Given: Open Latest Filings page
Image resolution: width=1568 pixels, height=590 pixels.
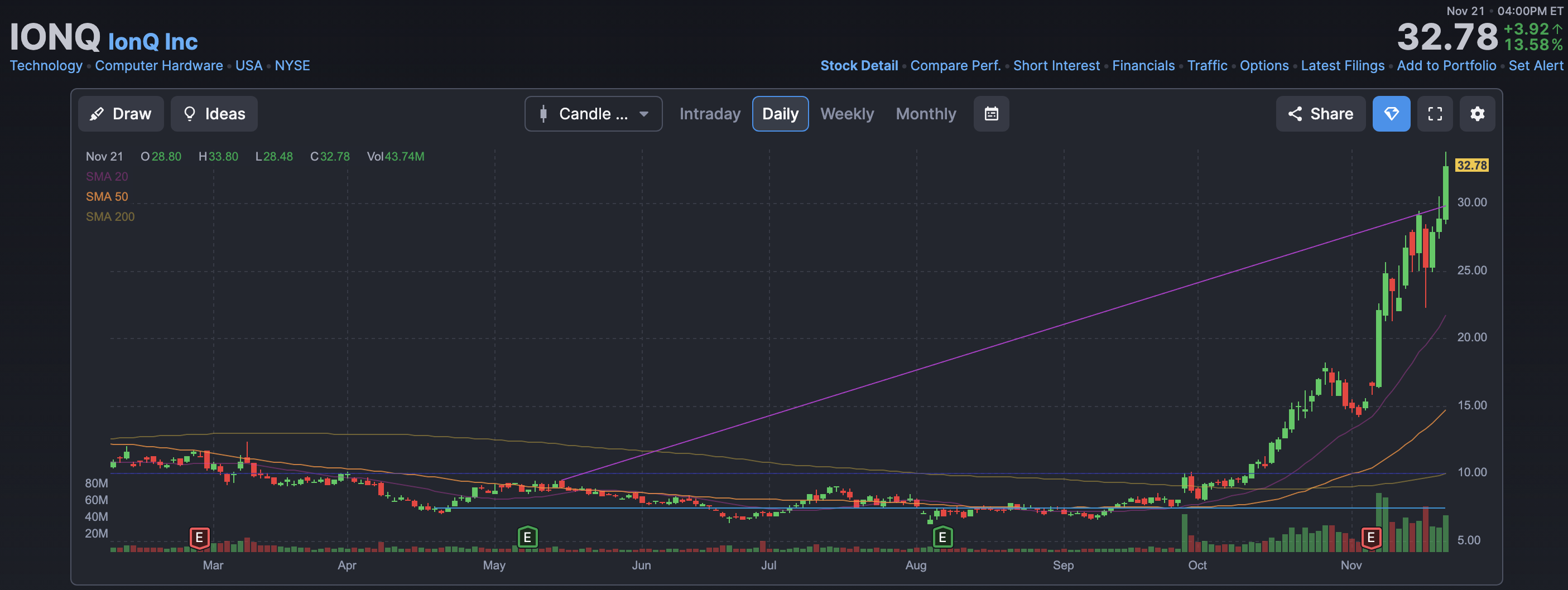Looking at the screenshot, I should coord(1342,66).
